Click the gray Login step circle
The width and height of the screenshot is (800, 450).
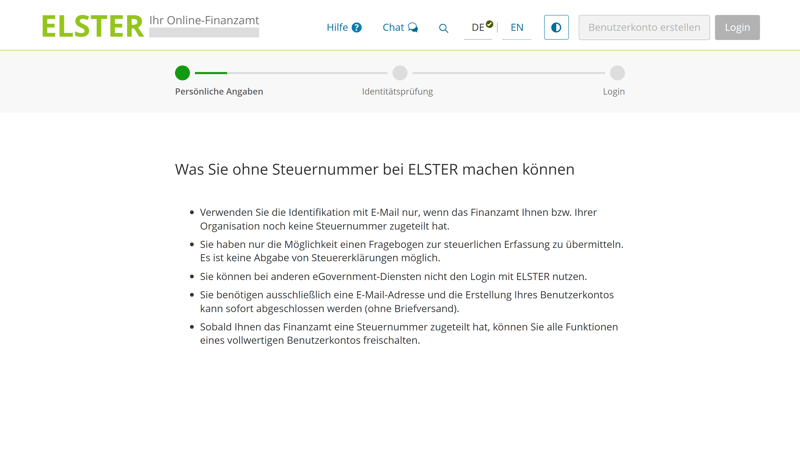tap(617, 73)
